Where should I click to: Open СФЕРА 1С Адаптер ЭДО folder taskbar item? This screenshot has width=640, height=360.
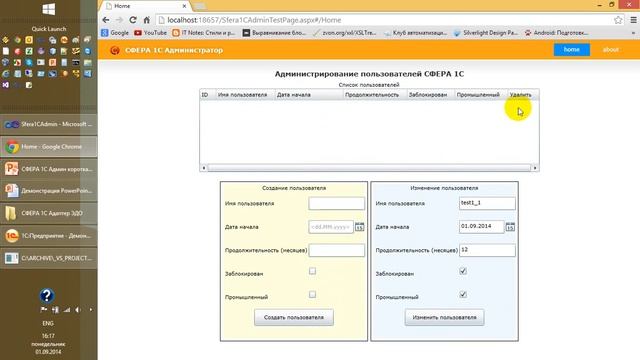coord(49,213)
